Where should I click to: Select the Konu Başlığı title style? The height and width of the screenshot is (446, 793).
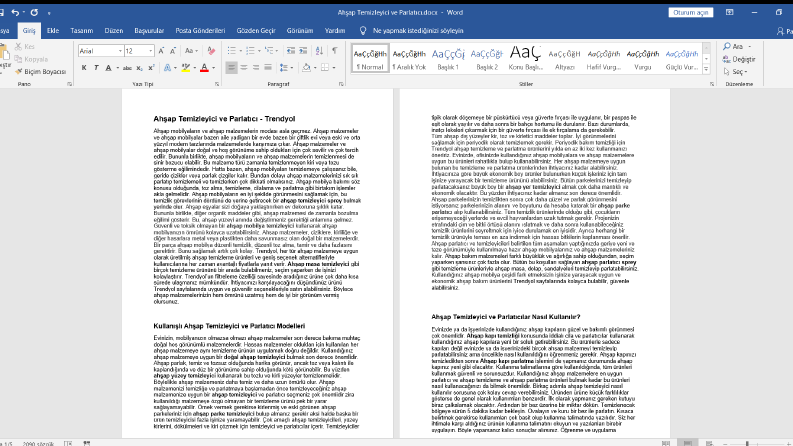point(525,58)
